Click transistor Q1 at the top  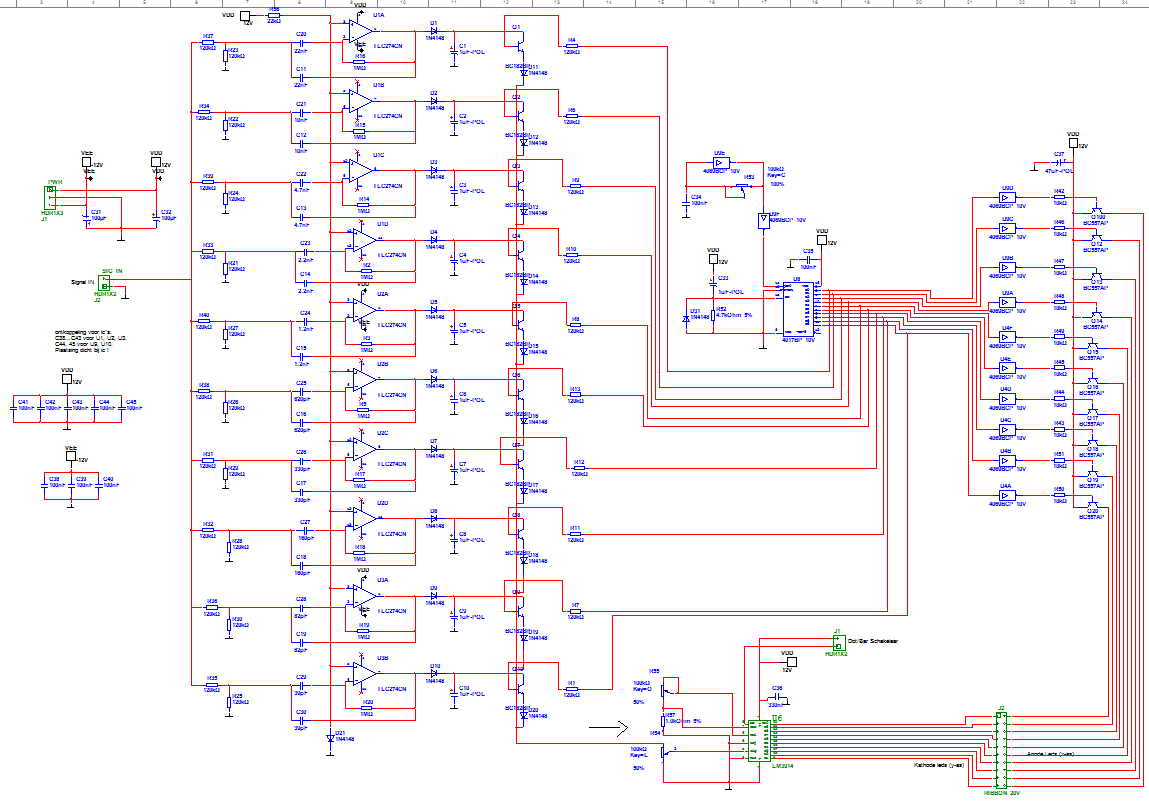518,40
